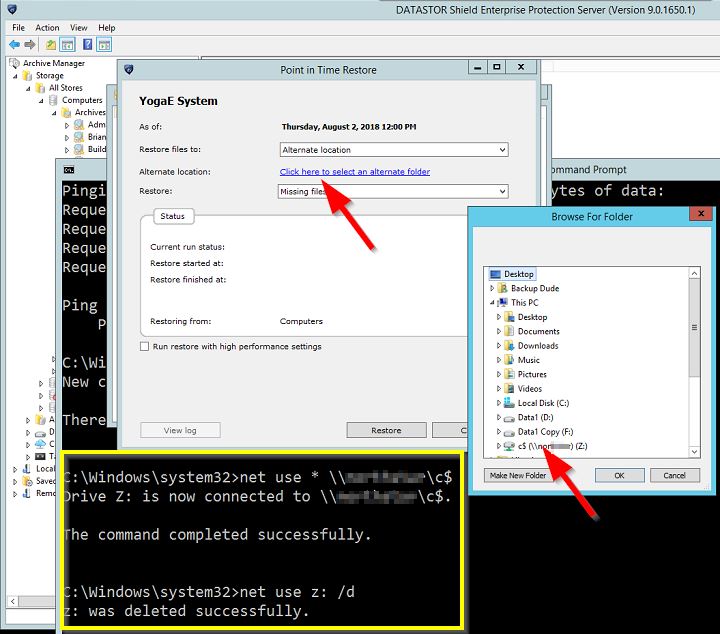Click the Up one level toolbar icon
This screenshot has width=720, height=634.
click(x=51, y=45)
